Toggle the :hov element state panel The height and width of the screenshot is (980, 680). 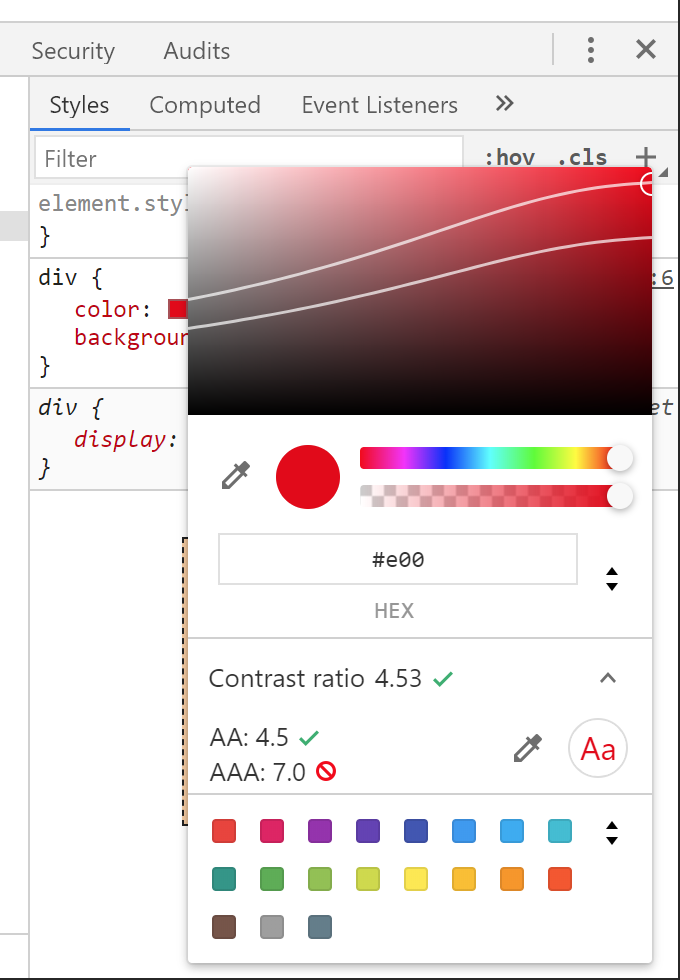(x=509, y=157)
